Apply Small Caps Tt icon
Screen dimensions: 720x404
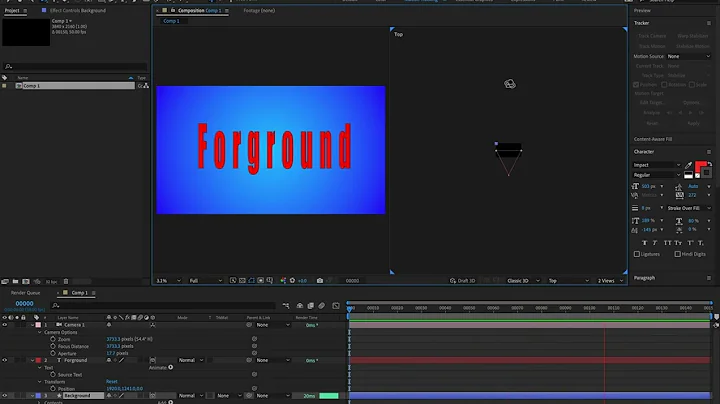[x=678, y=243]
